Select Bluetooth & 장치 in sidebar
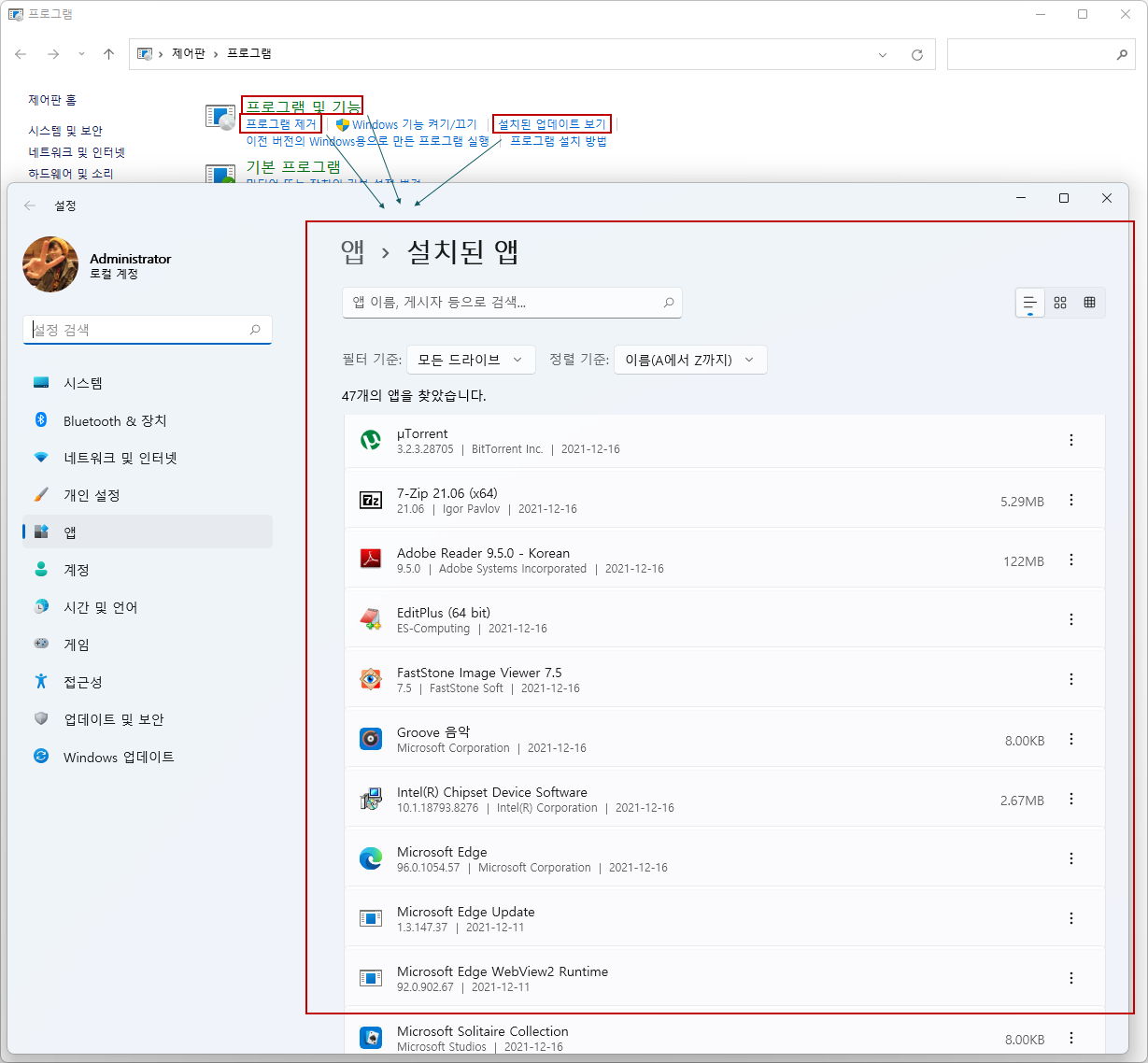The image size is (1148, 1063). (148, 420)
